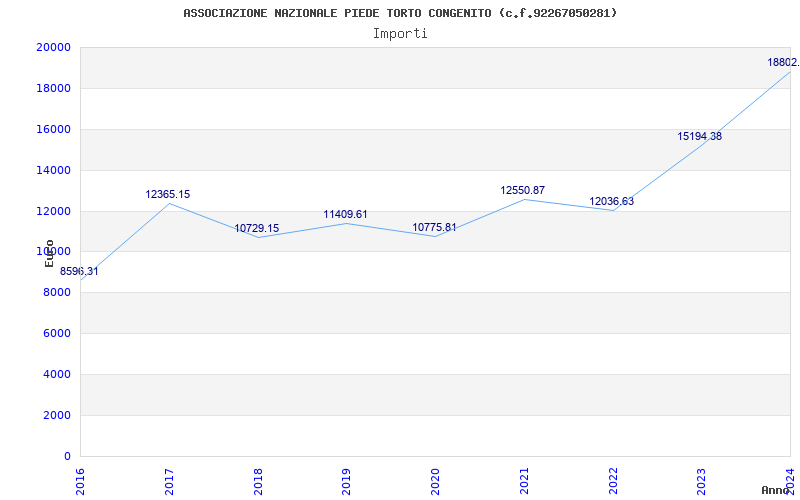This screenshot has width=800, height=500.
Task: Click the 10729.15 value label
Action: tap(256, 229)
